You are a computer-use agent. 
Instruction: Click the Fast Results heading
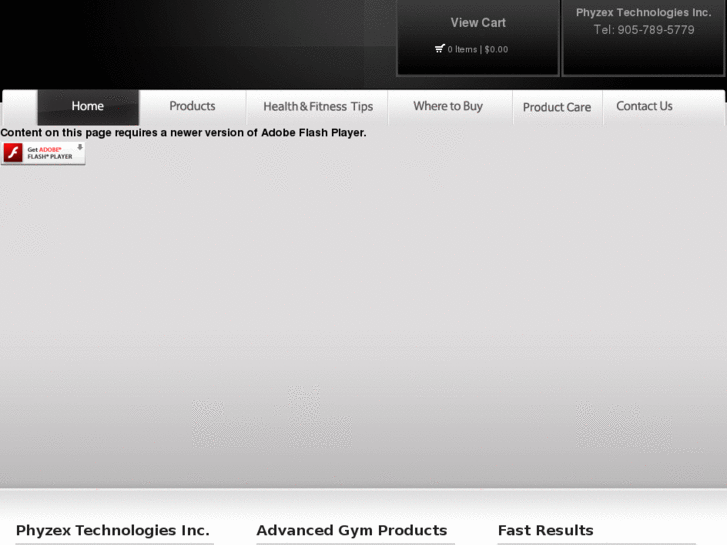[545, 530]
